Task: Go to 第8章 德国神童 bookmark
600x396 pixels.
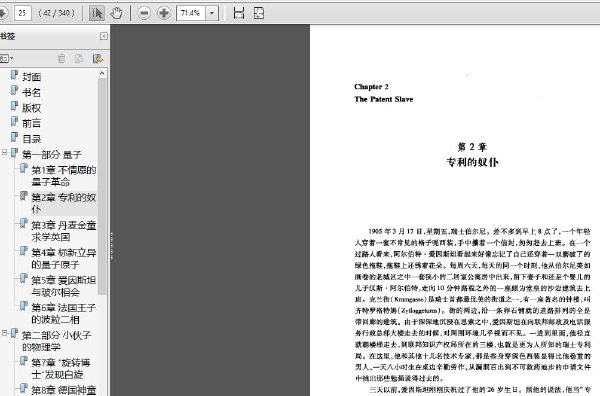Action: pos(64,390)
